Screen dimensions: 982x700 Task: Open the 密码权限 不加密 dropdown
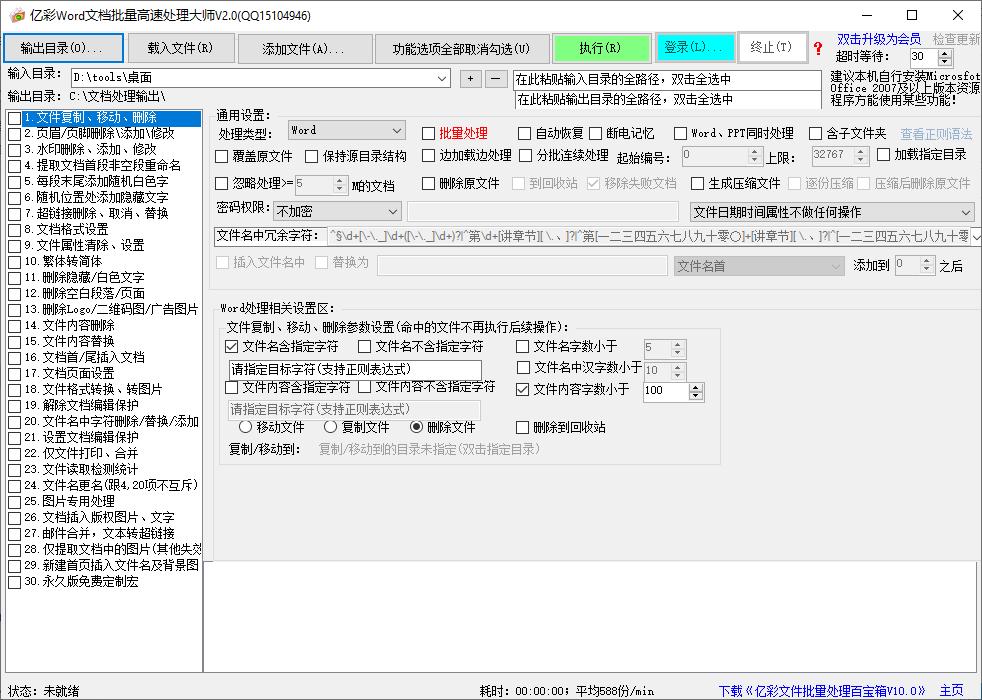(393, 212)
